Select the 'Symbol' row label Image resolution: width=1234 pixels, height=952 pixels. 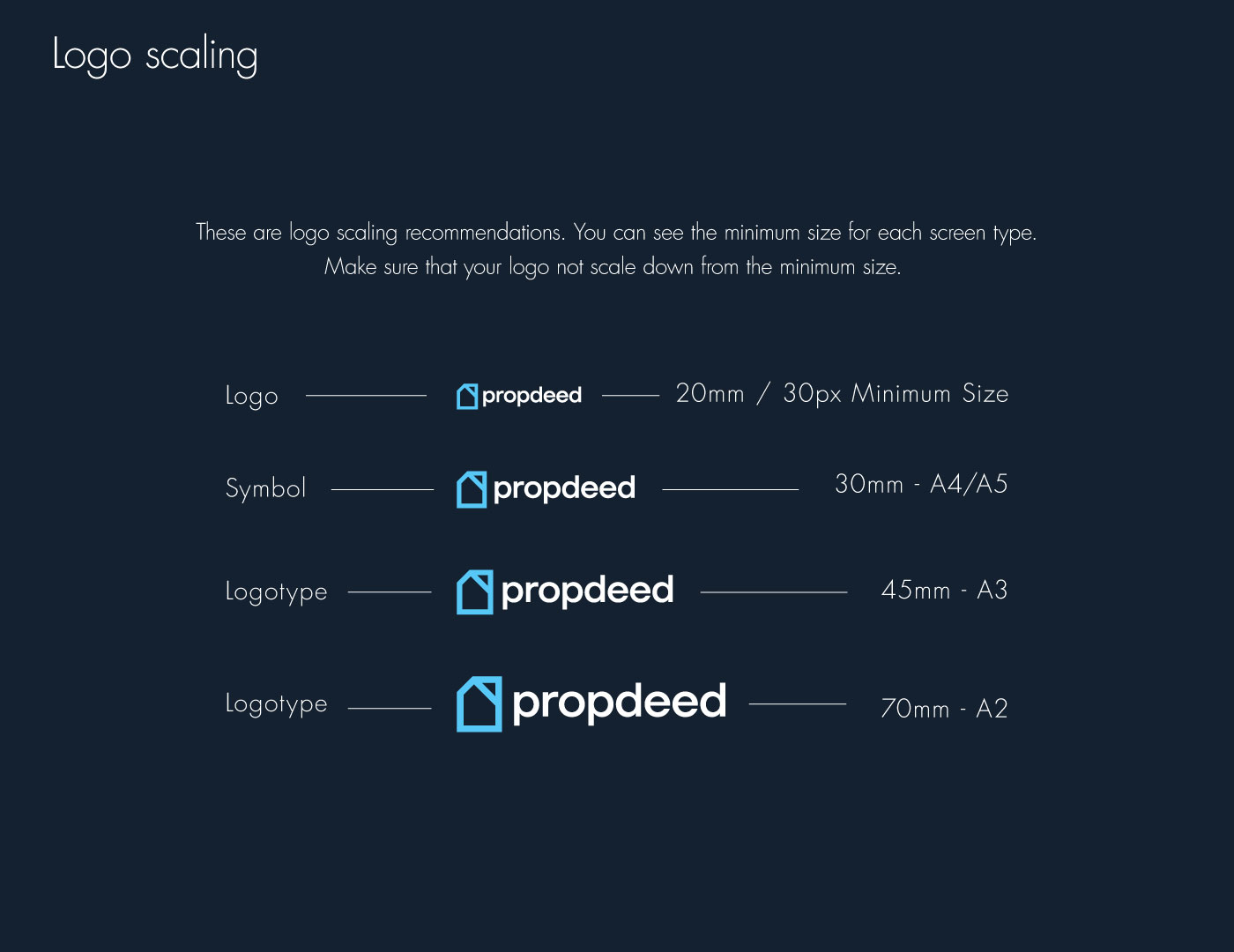[266, 488]
